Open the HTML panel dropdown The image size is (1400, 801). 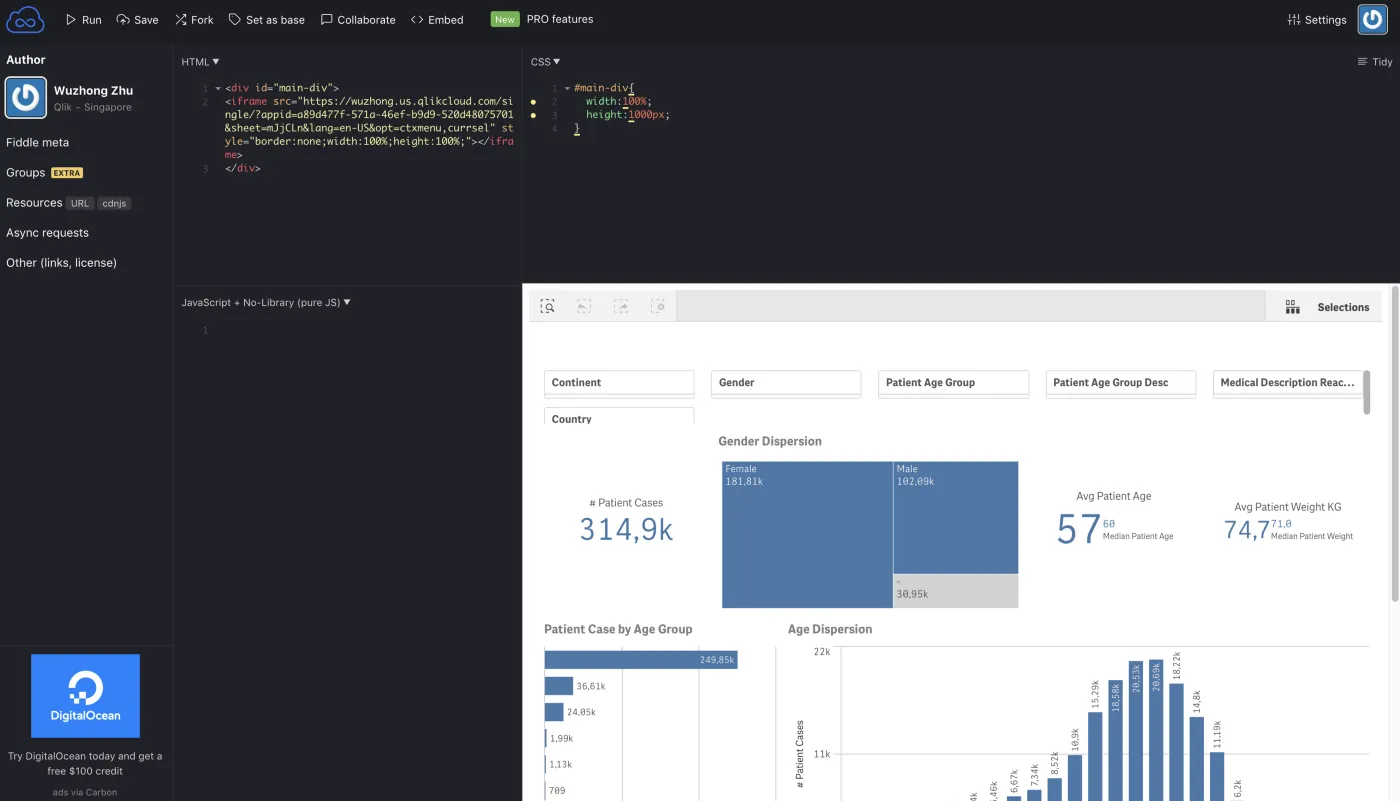(199, 61)
